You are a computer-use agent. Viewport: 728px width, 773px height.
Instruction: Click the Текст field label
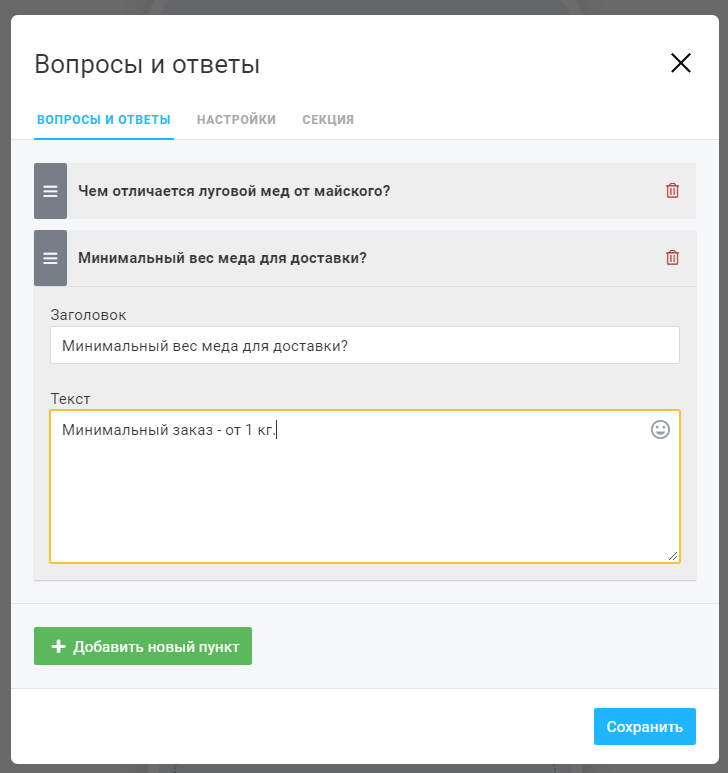pyautogui.click(x=70, y=398)
